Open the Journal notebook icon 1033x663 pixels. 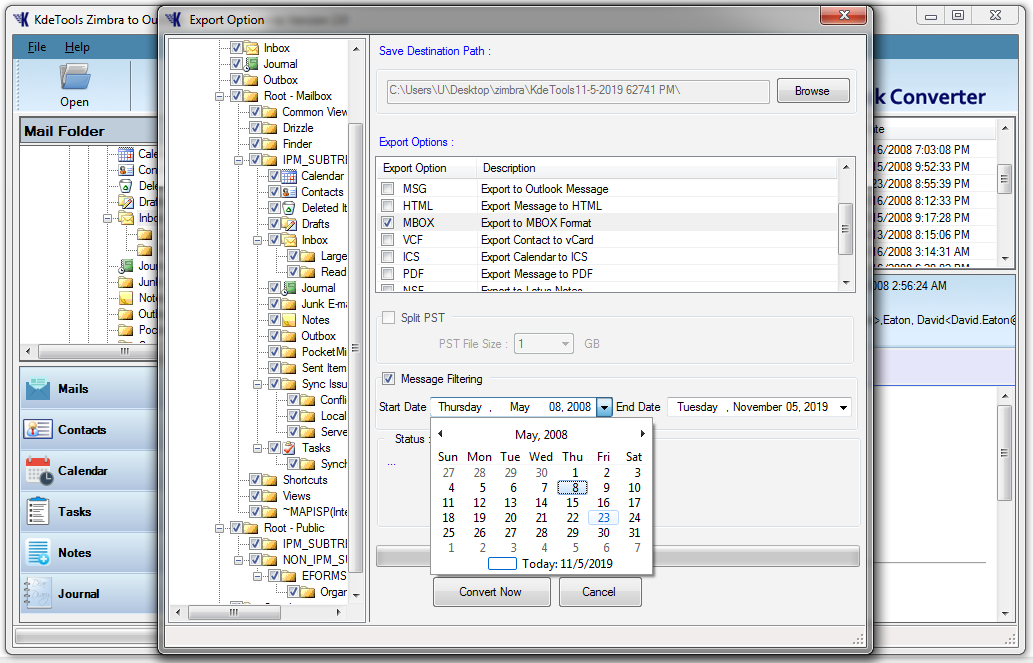(x=38, y=593)
